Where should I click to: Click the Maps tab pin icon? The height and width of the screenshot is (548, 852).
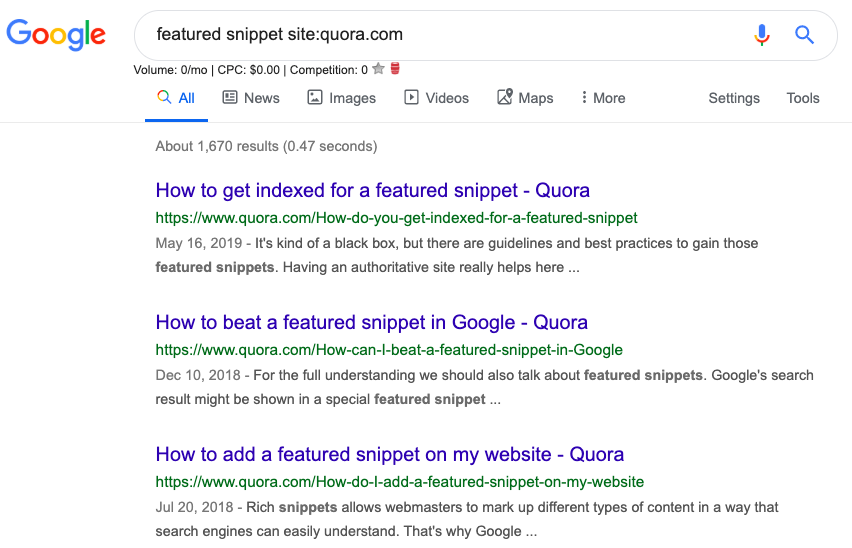(x=505, y=97)
